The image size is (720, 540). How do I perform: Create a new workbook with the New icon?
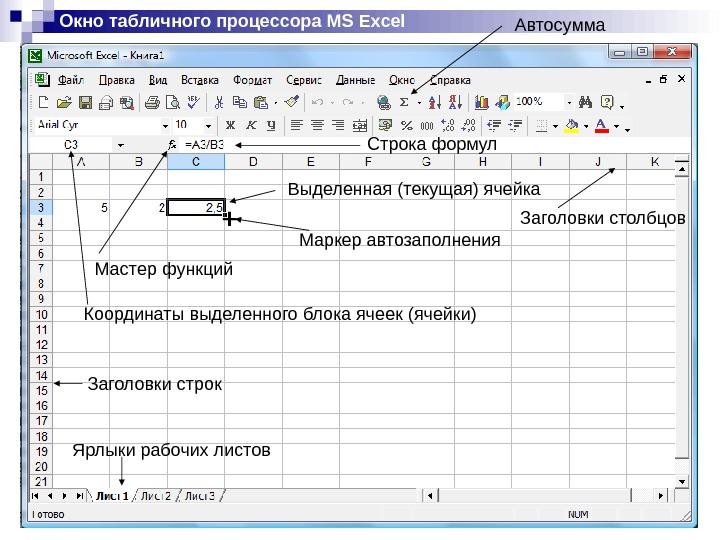(44, 102)
